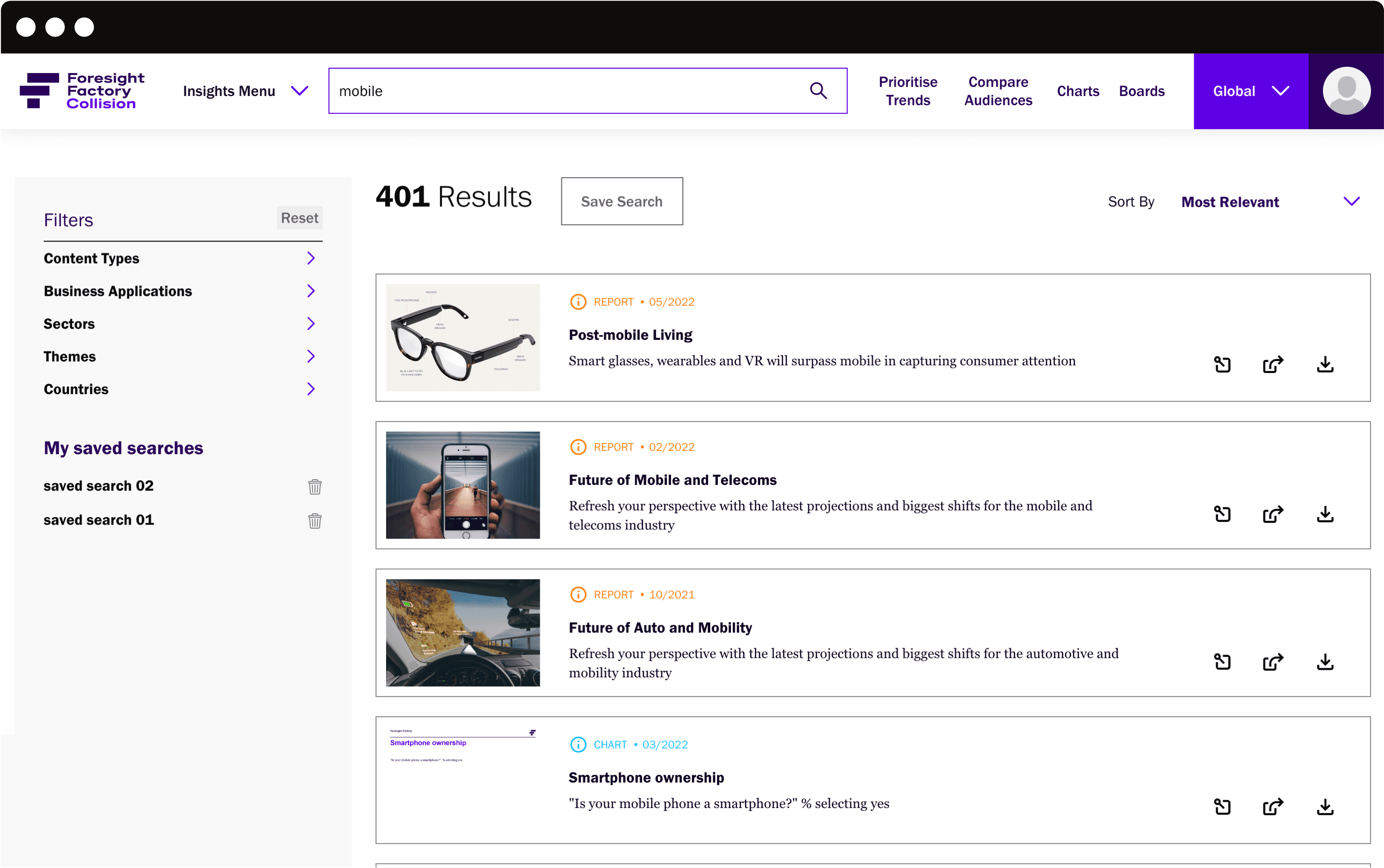Open Sort By Most Relevant dropdown
This screenshot has width=1384, height=868.
coord(1269,202)
